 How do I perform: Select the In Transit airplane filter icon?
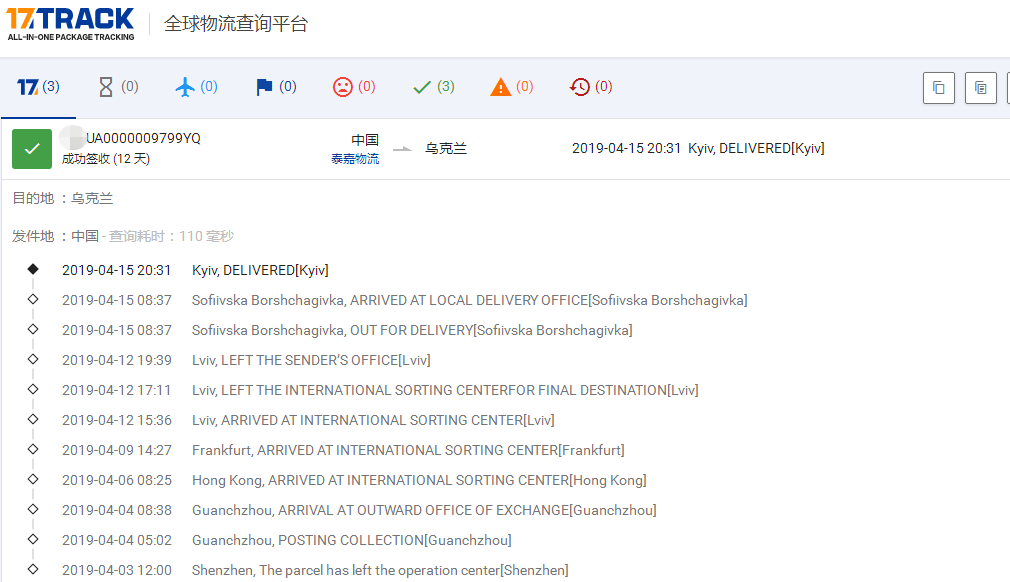point(186,86)
